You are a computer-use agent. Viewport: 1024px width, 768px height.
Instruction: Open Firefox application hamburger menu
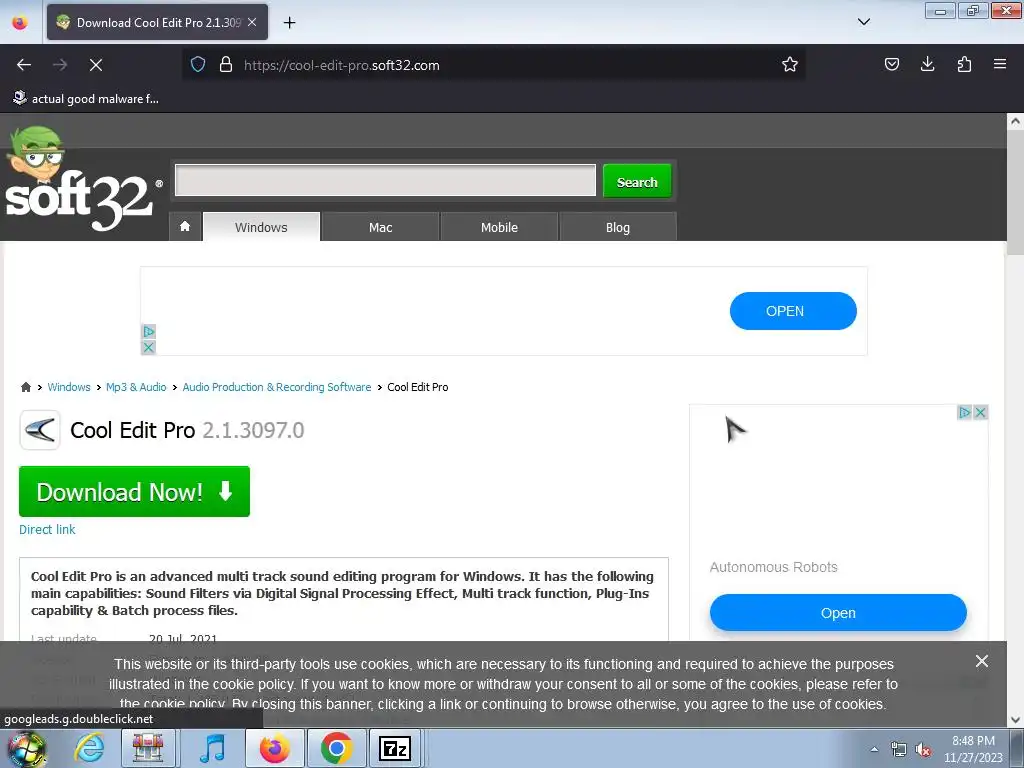(1000, 65)
